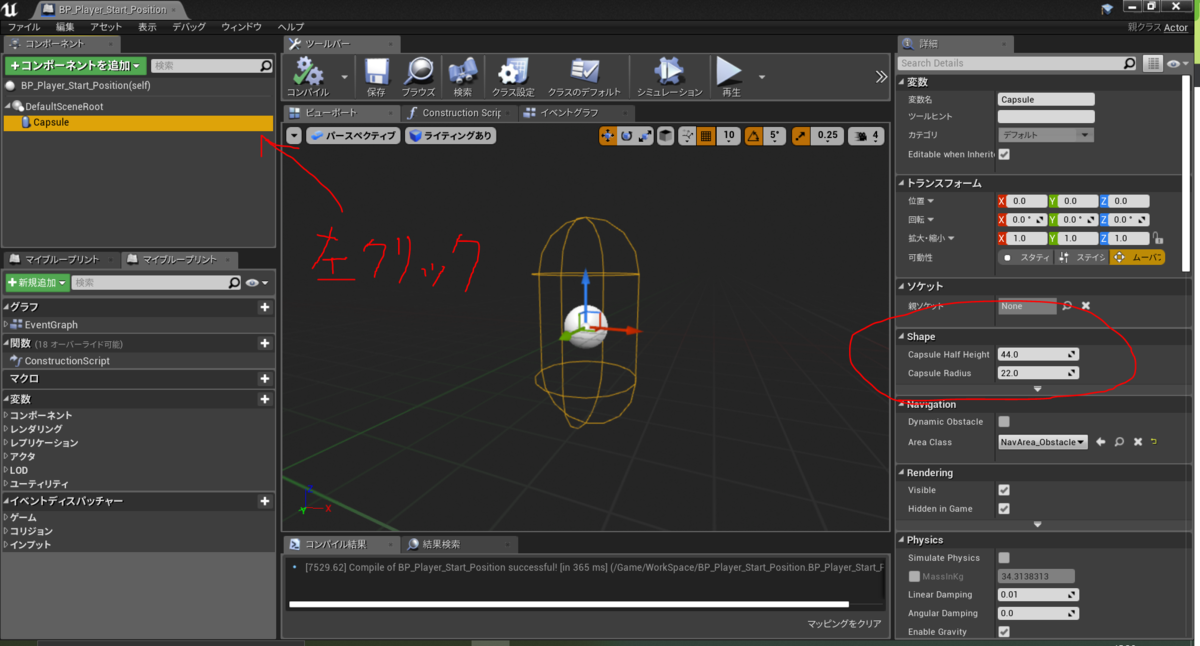Image resolution: width=1200 pixels, height=646 pixels.
Task: Click the Play (再生) button
Action: [730, 72]
